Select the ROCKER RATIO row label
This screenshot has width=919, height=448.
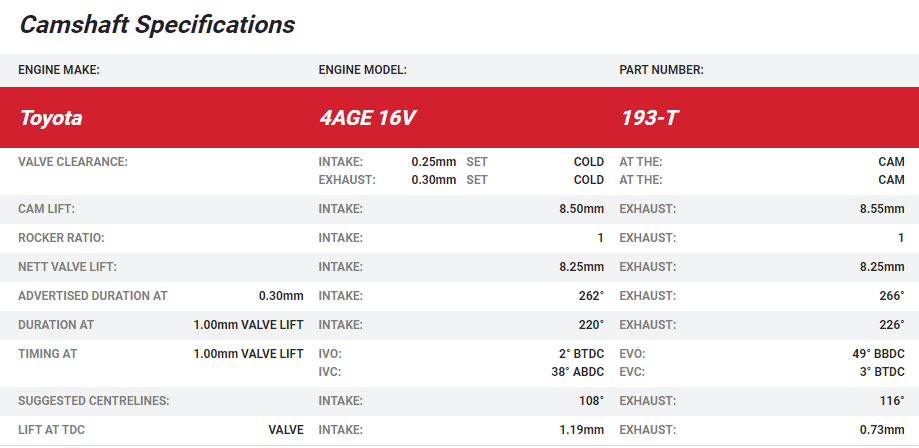61,238
